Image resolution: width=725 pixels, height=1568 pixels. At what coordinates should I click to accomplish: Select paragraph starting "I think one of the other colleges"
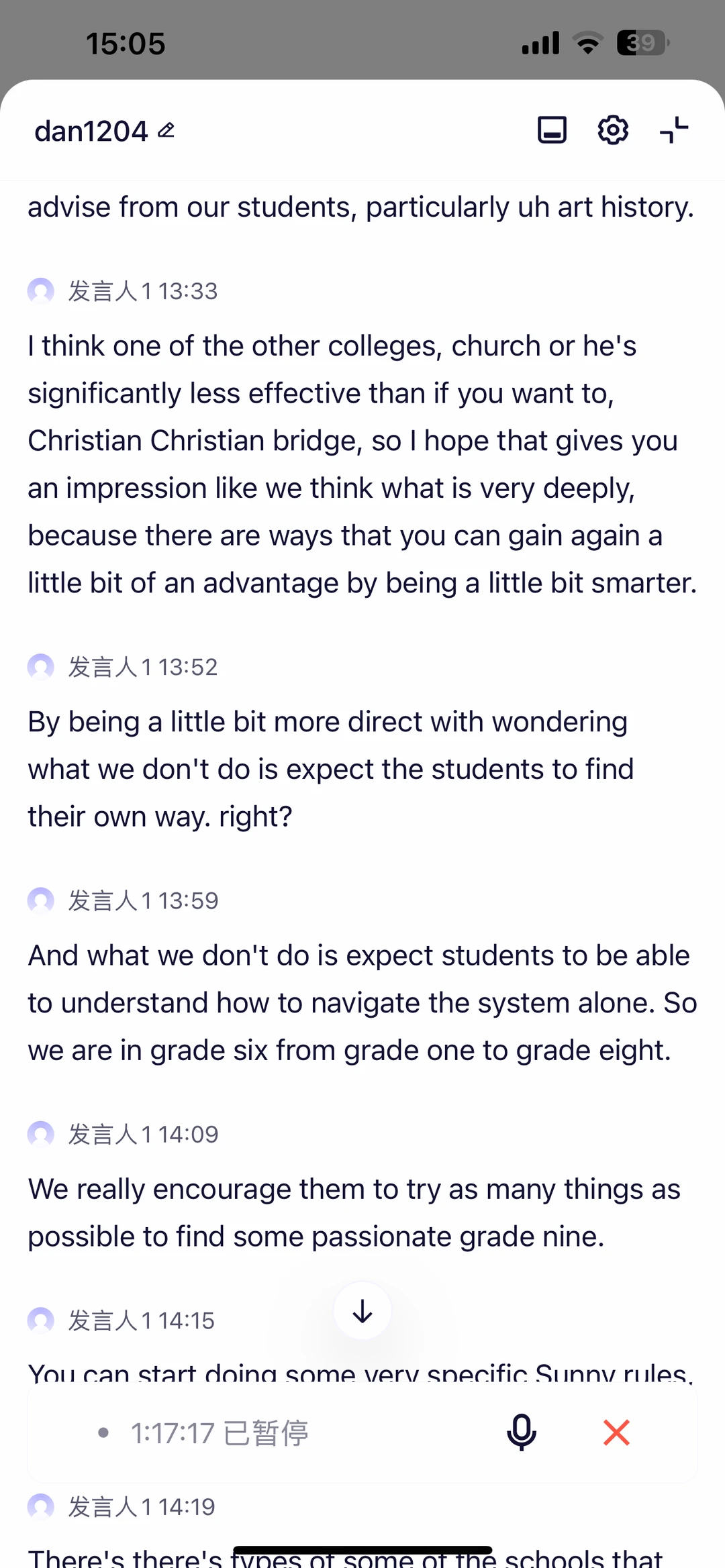362,464
